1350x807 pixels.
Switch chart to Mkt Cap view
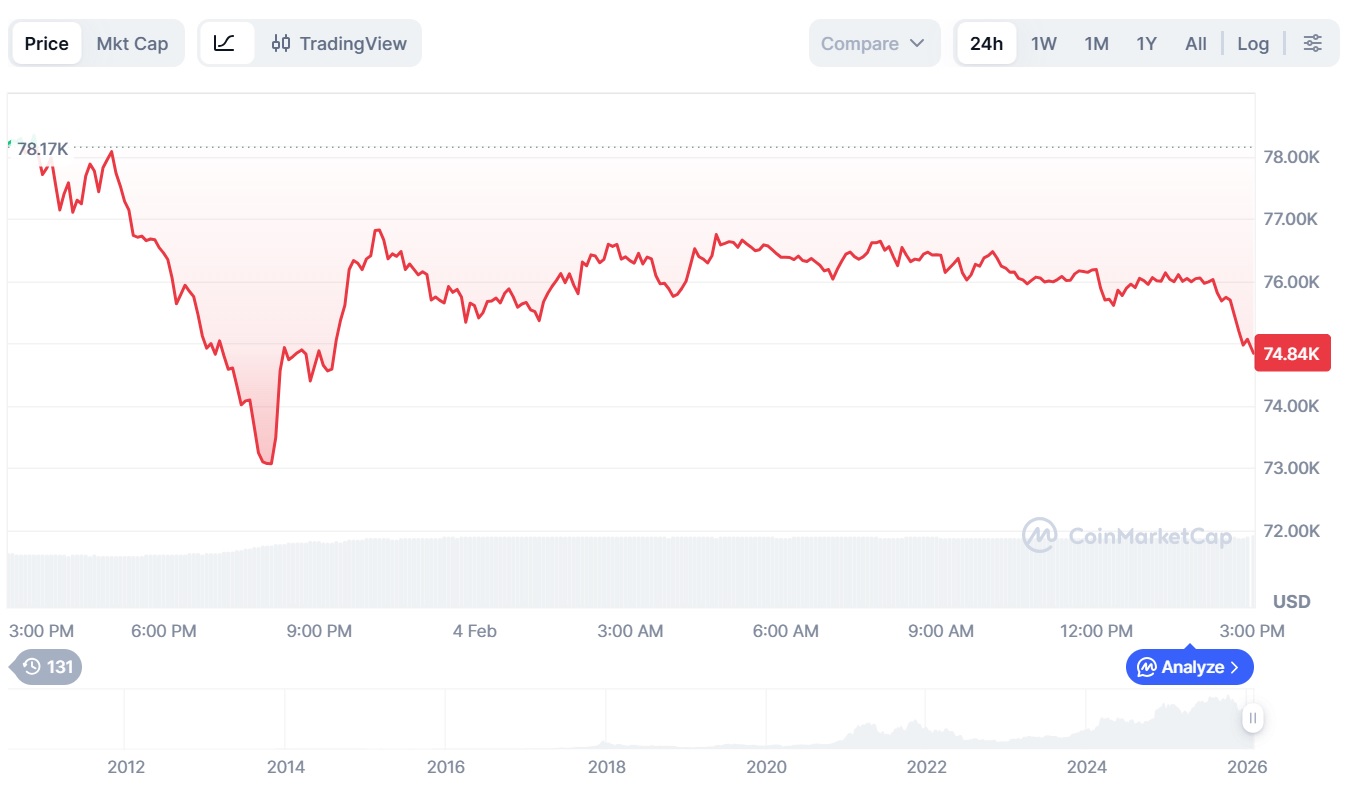(132, 43)
